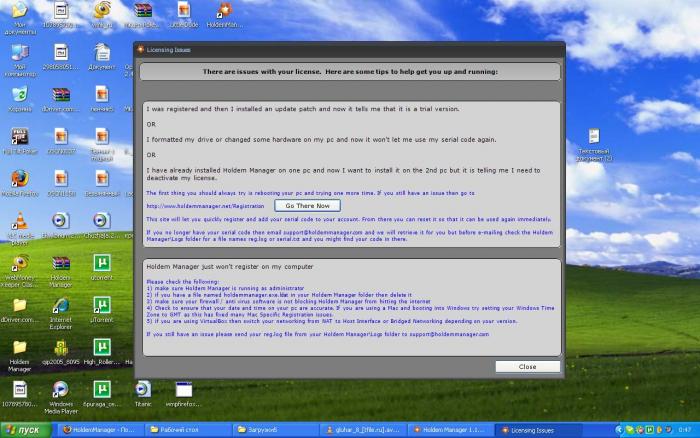Image resolution: width=700 pixels, height=438 pixels.
Task: Select the Корзина recycle bin icon
Action: (20, 99)
